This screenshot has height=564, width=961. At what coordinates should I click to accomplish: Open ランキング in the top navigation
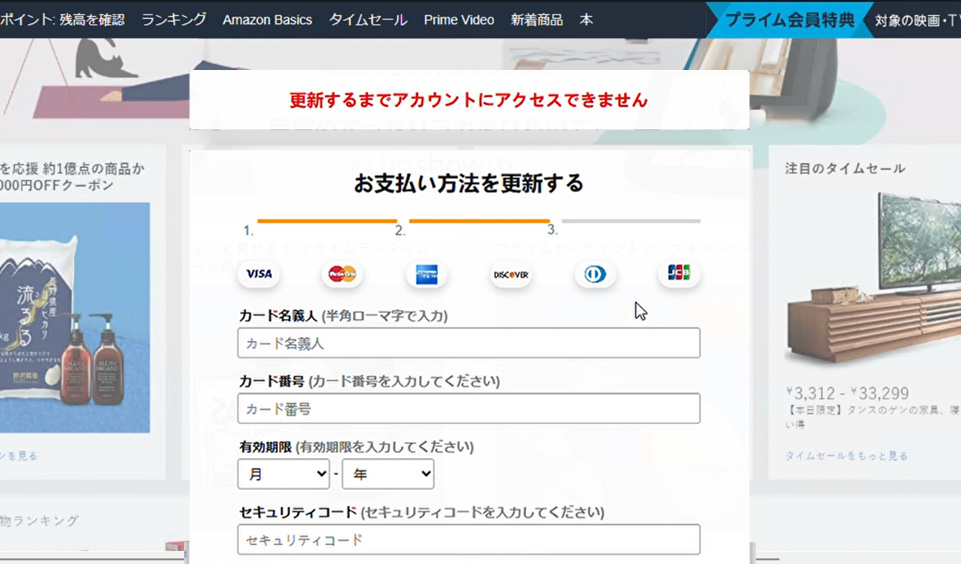click(174, 20)
